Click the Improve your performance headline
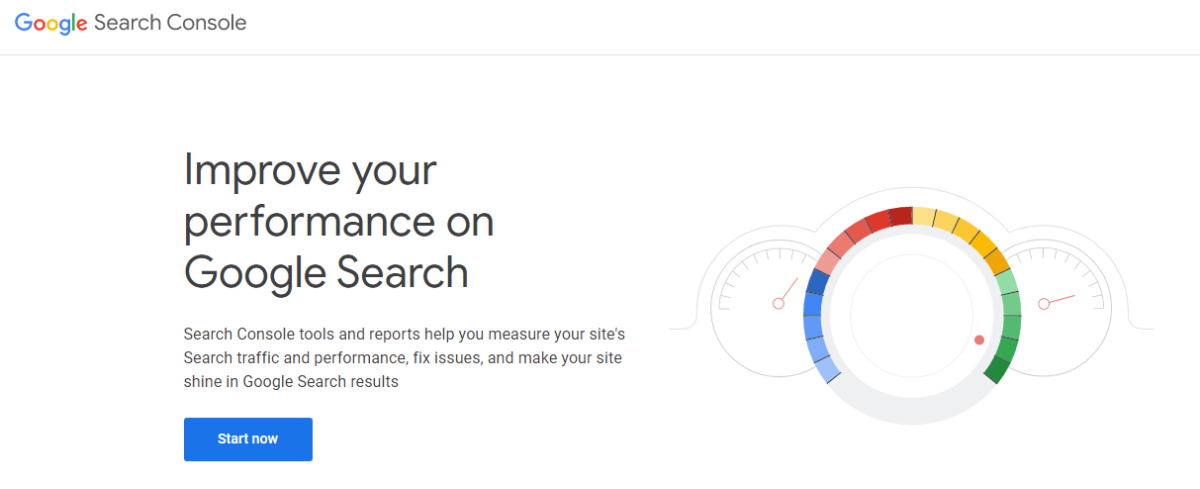1200x489 pixels. click(339, 220)
